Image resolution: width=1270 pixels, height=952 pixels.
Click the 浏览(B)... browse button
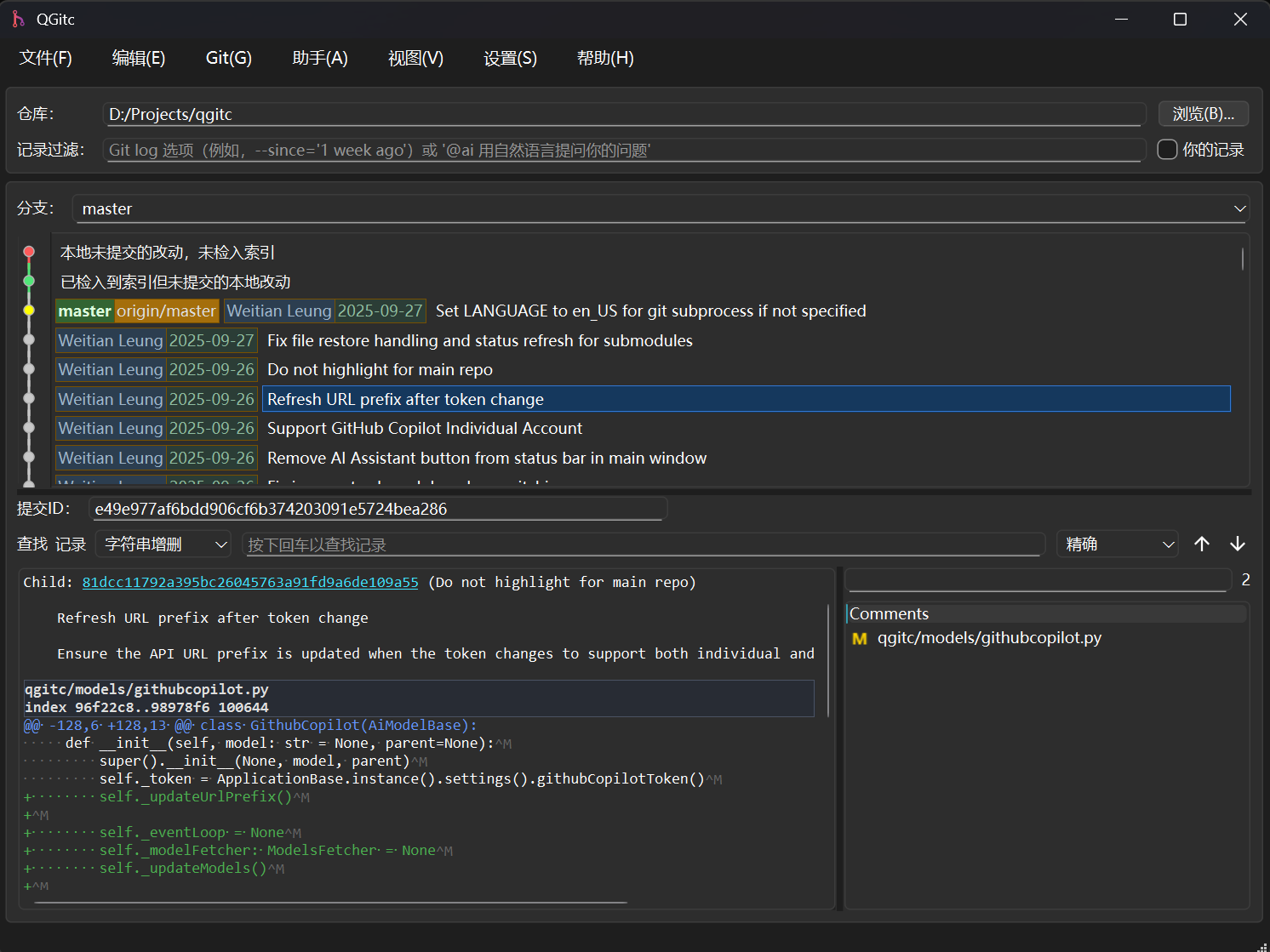click(x=1202, y=114)
